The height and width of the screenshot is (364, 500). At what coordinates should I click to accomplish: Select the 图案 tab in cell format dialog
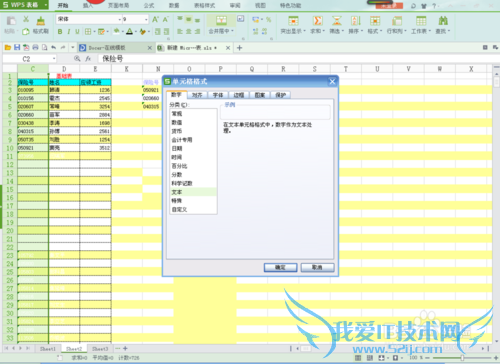coord(260,95)
